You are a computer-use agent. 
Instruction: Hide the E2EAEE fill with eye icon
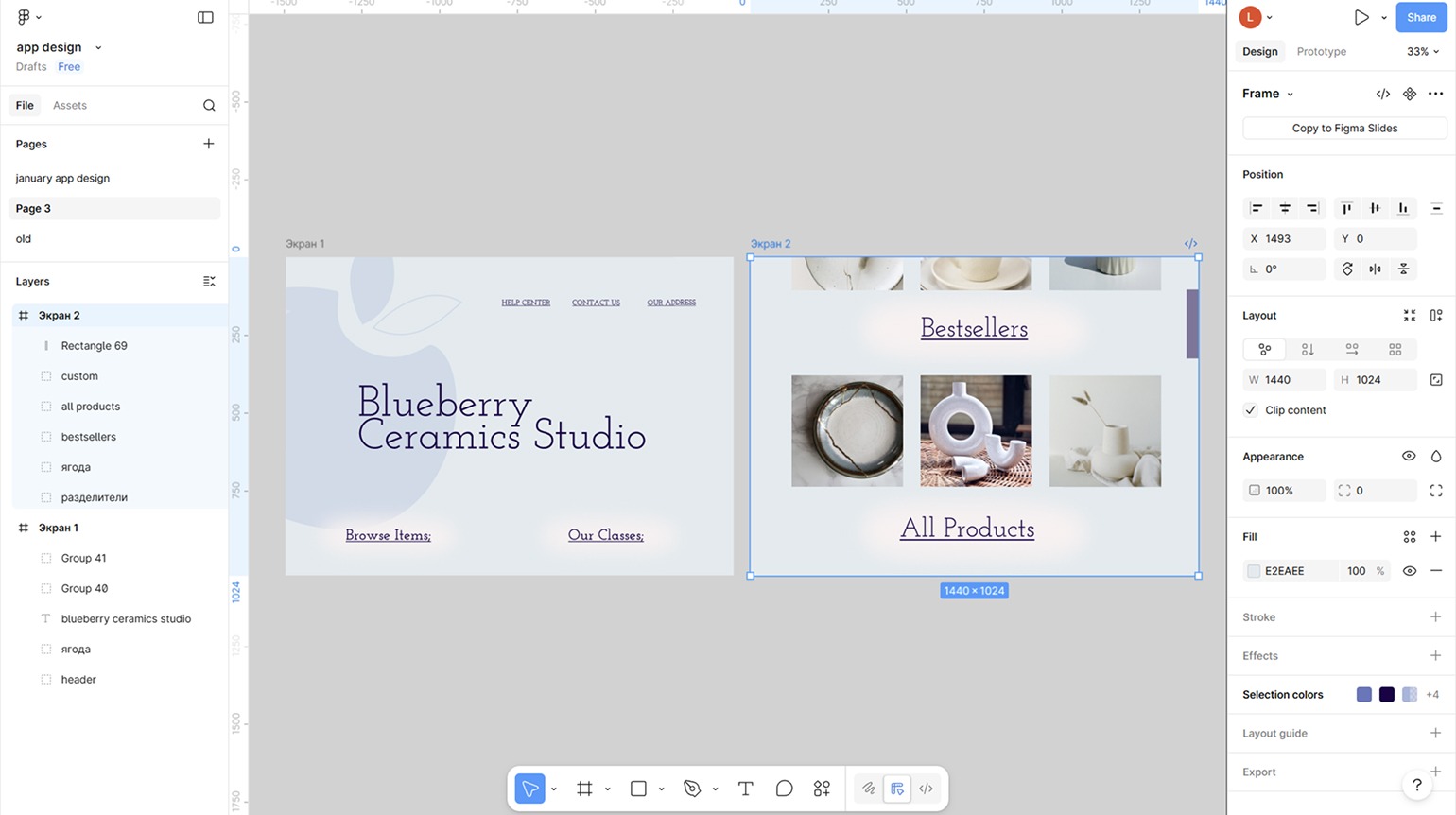click(x=1409, y=571)
